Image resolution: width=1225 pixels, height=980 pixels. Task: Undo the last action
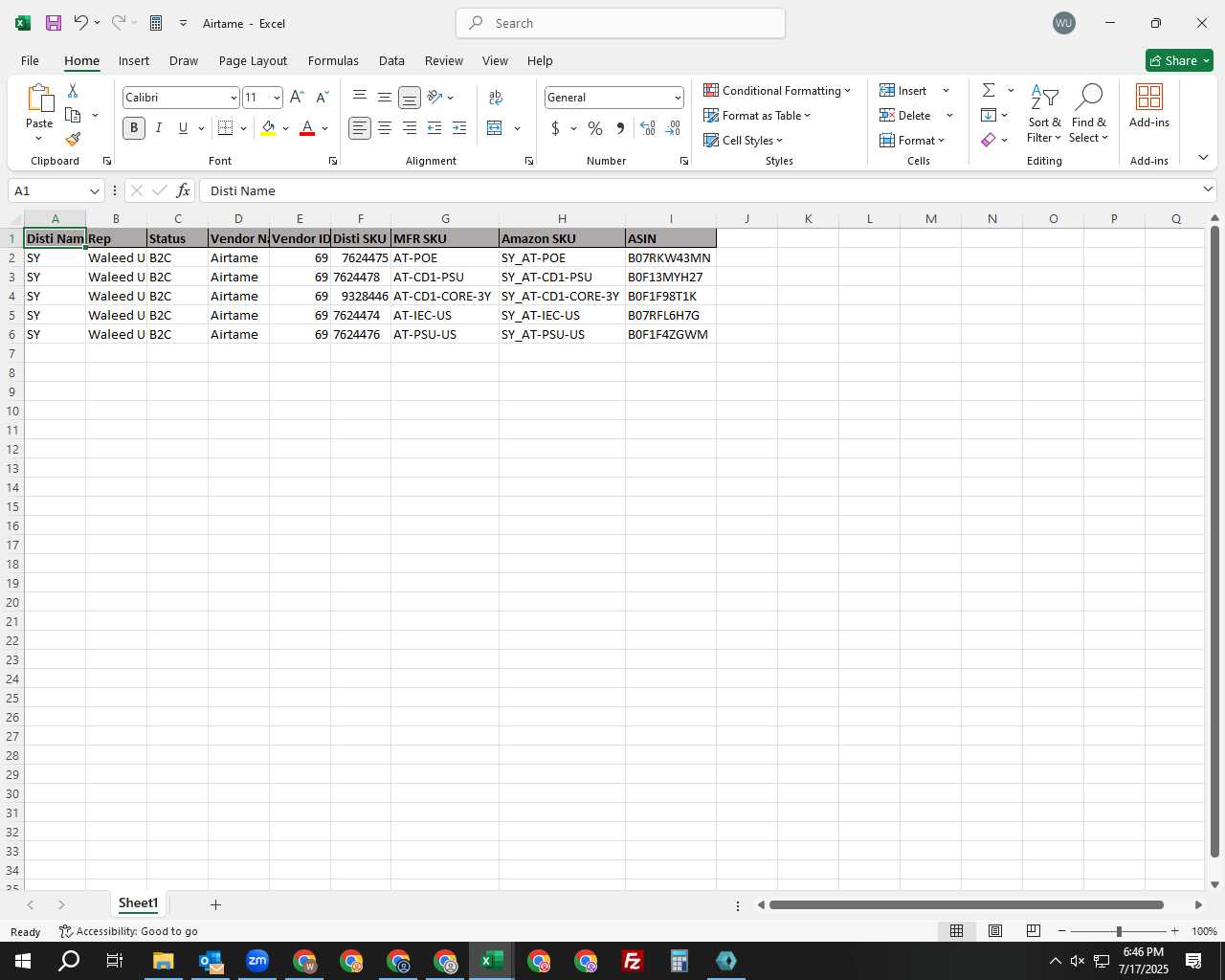pos(81,23)
